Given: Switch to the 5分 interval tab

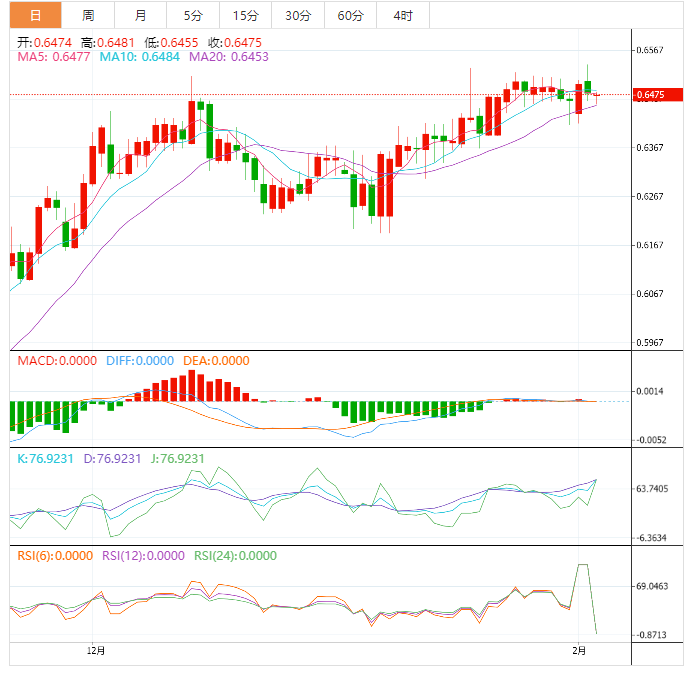Looking at the screenshot, I should point(192,15).
